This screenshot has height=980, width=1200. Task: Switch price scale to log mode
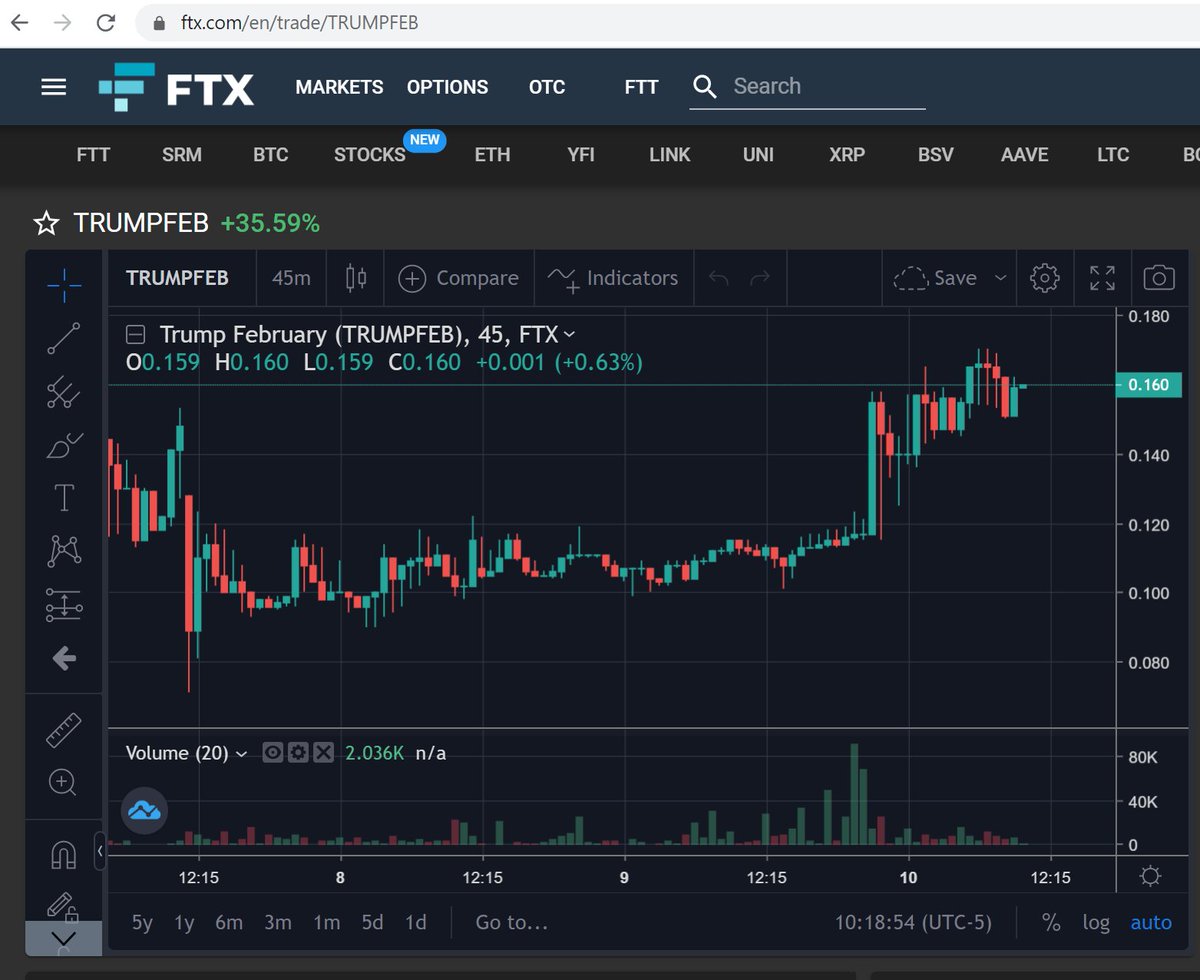tap(1096, 923)
